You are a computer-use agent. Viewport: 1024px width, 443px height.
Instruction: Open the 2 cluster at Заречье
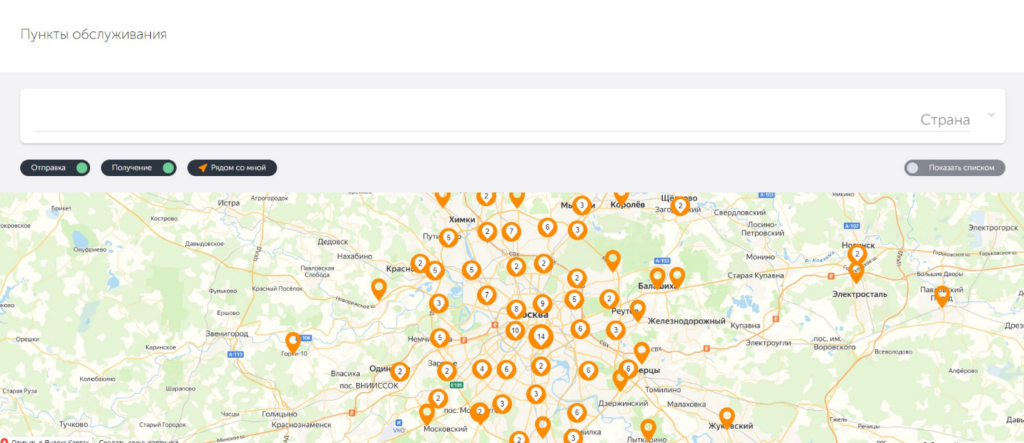(x=447, y=371)
